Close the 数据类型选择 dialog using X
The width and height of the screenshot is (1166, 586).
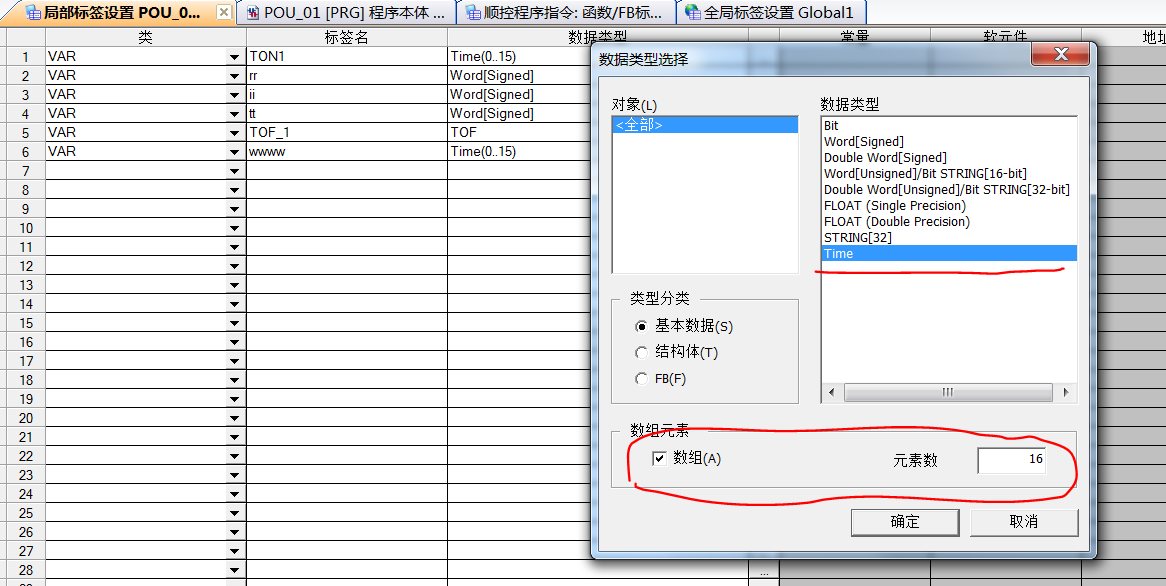click(x=1060, y=55)
